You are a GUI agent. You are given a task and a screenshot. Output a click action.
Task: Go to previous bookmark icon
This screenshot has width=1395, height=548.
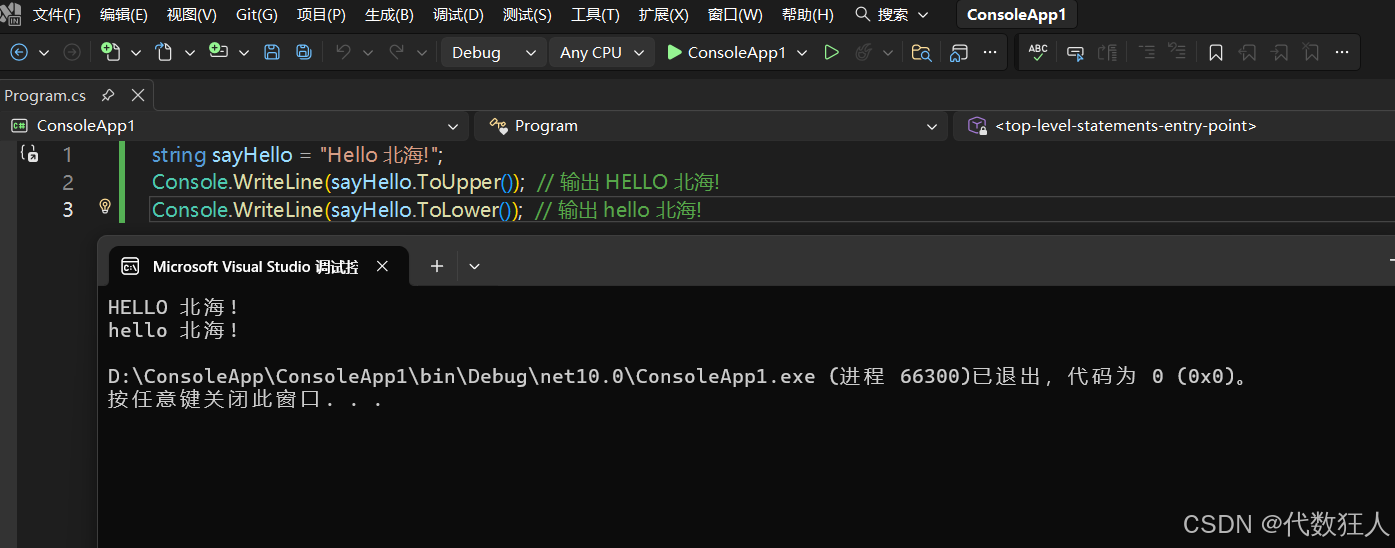[x=1247, y=53]
